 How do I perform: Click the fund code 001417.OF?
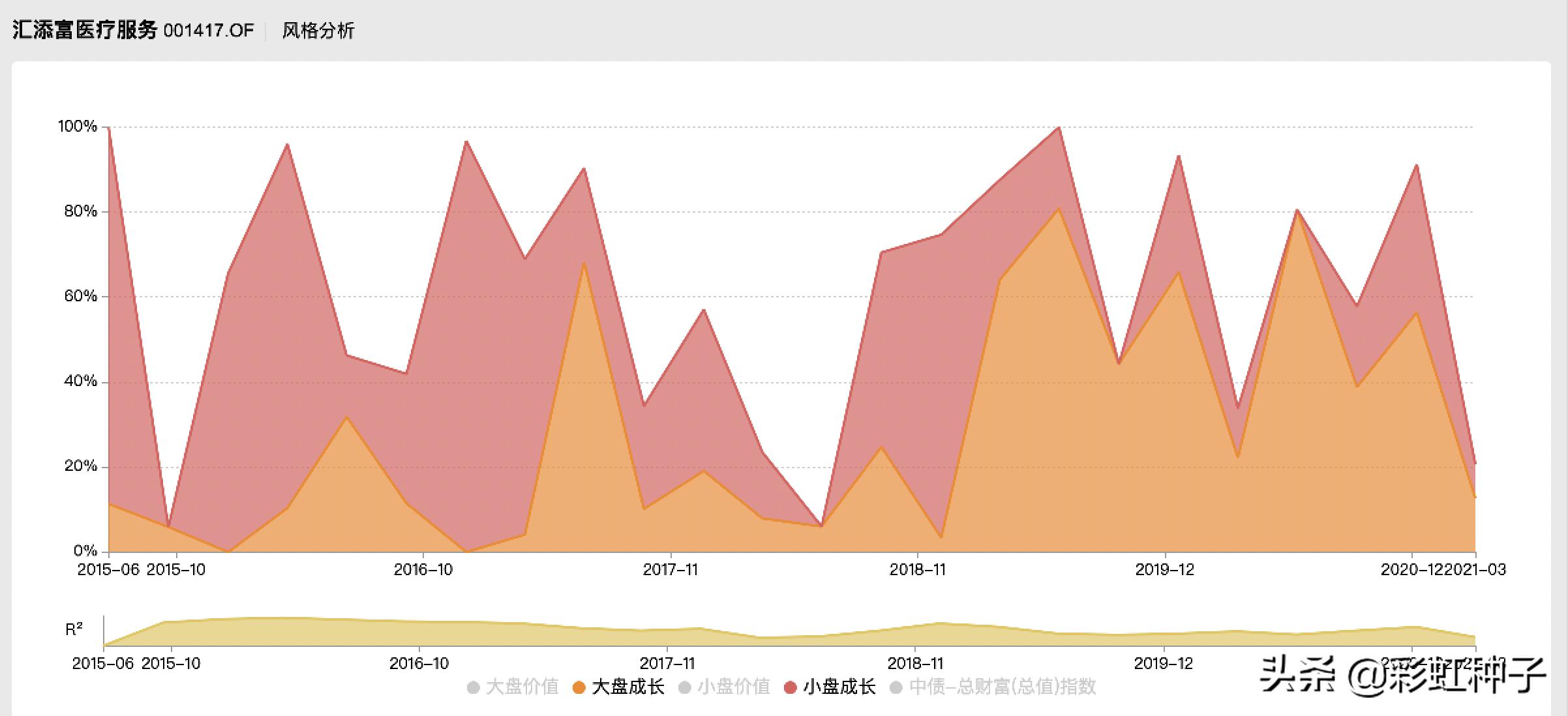click(209, 31)
